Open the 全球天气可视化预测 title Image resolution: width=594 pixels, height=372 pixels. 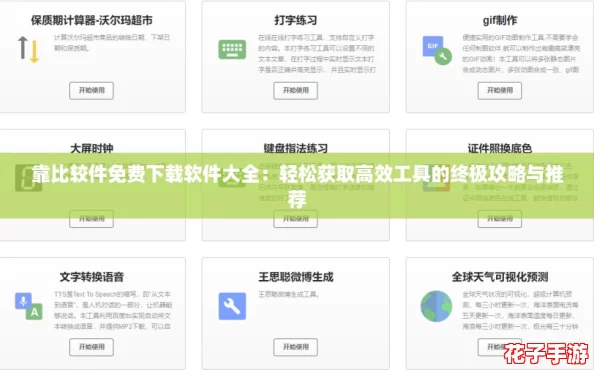[500, 277]
